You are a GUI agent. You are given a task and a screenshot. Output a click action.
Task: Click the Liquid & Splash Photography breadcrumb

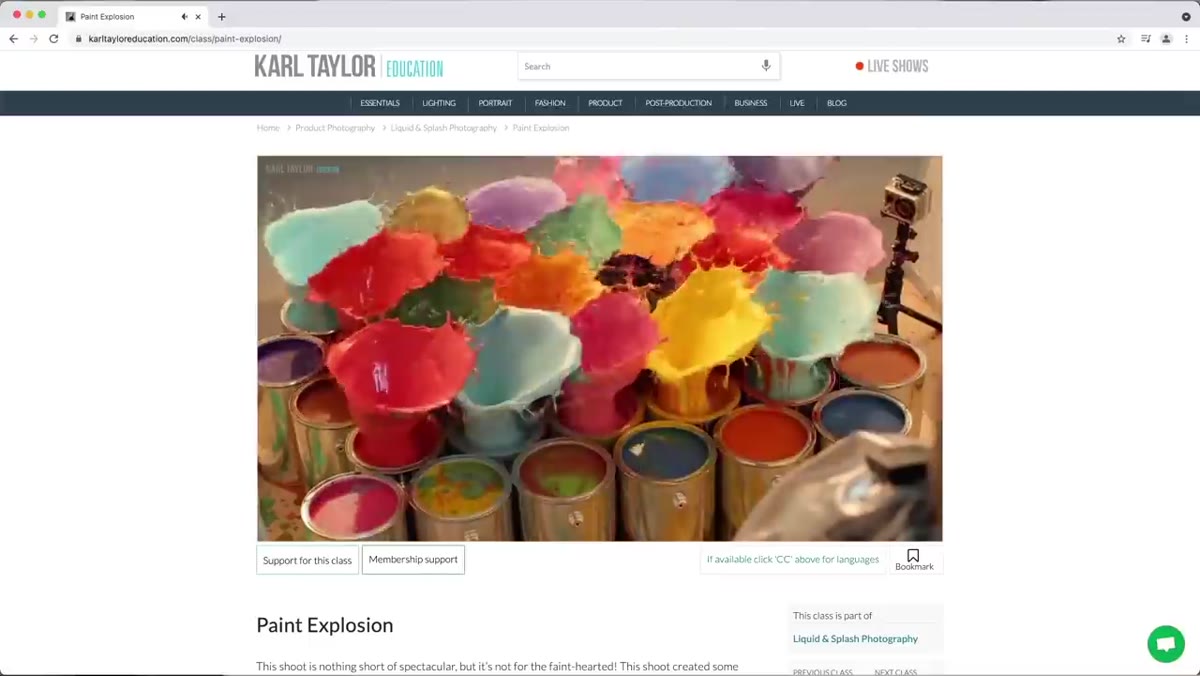[443, 128]
